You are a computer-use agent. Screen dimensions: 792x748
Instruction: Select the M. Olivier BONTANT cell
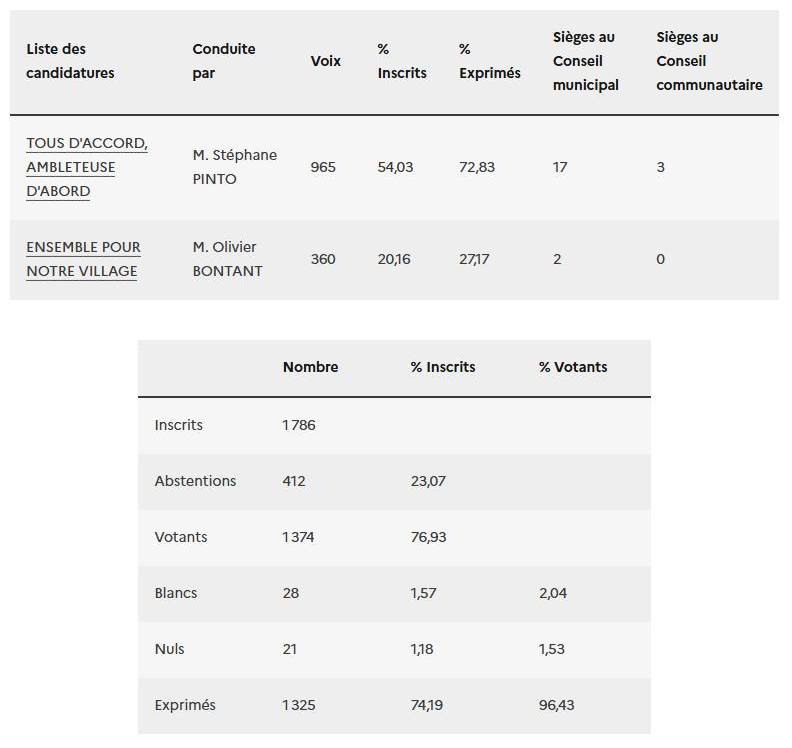(227, 259)
